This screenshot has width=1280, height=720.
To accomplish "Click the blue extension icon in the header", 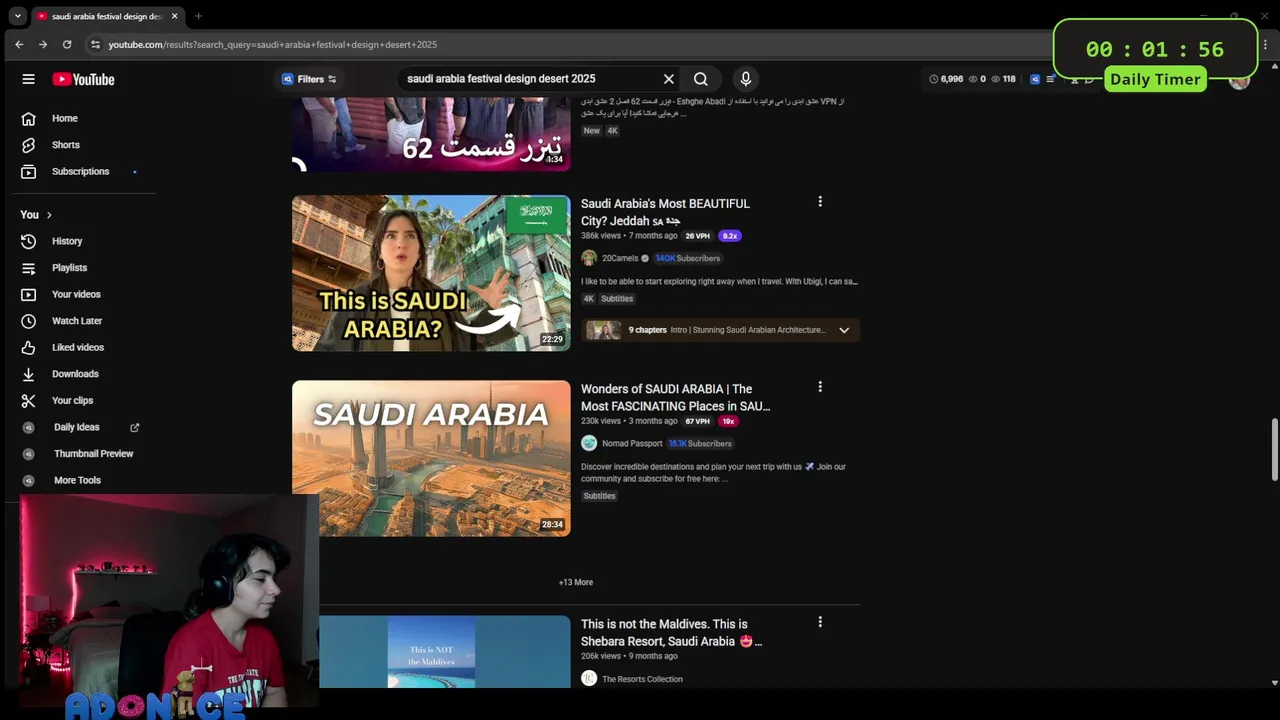I will pos(1035,79).
